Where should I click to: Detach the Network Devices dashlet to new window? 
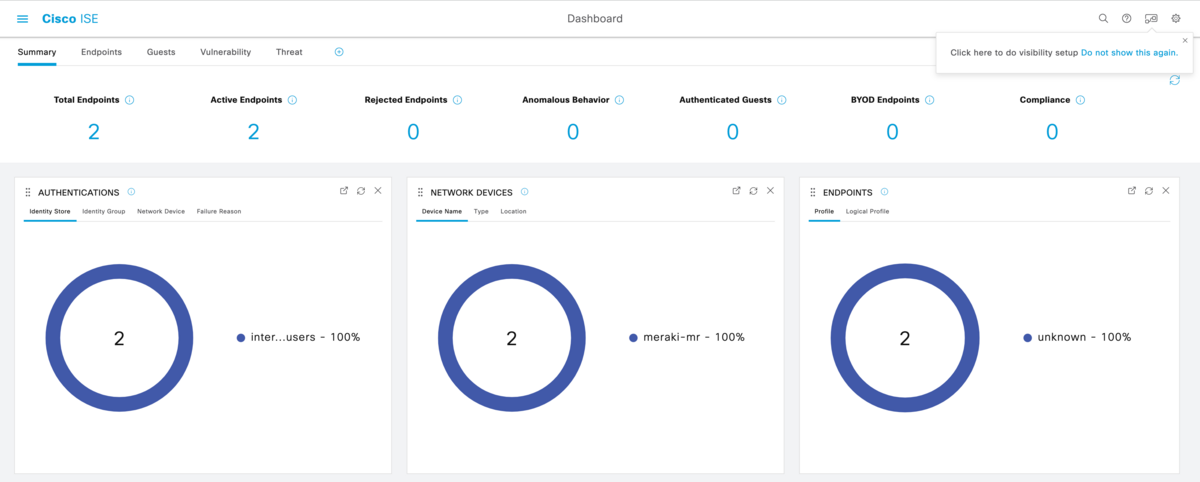pos(737,191)
